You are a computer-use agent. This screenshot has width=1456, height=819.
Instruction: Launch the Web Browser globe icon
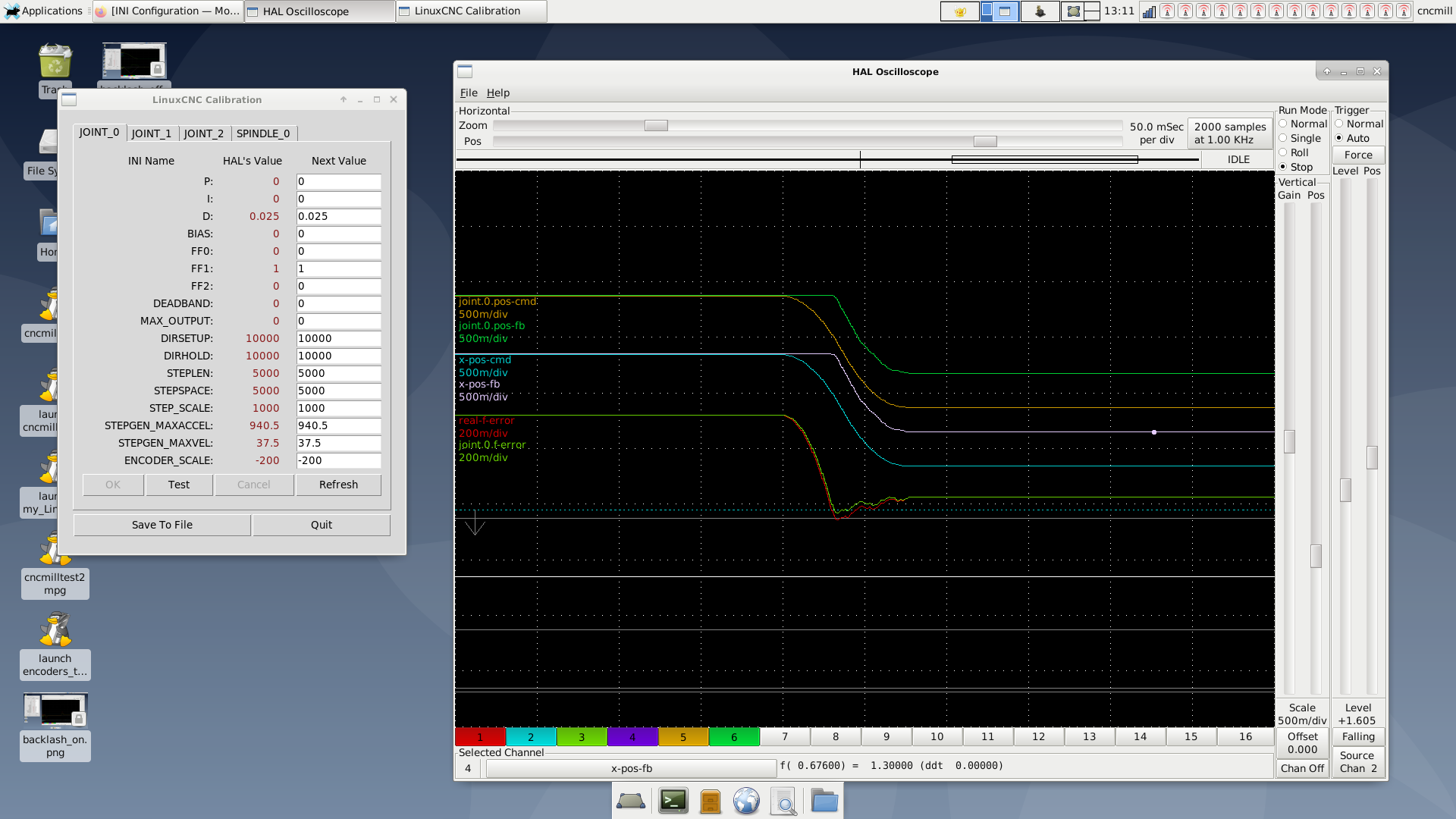pyautogui.click(x=746, y=801)
